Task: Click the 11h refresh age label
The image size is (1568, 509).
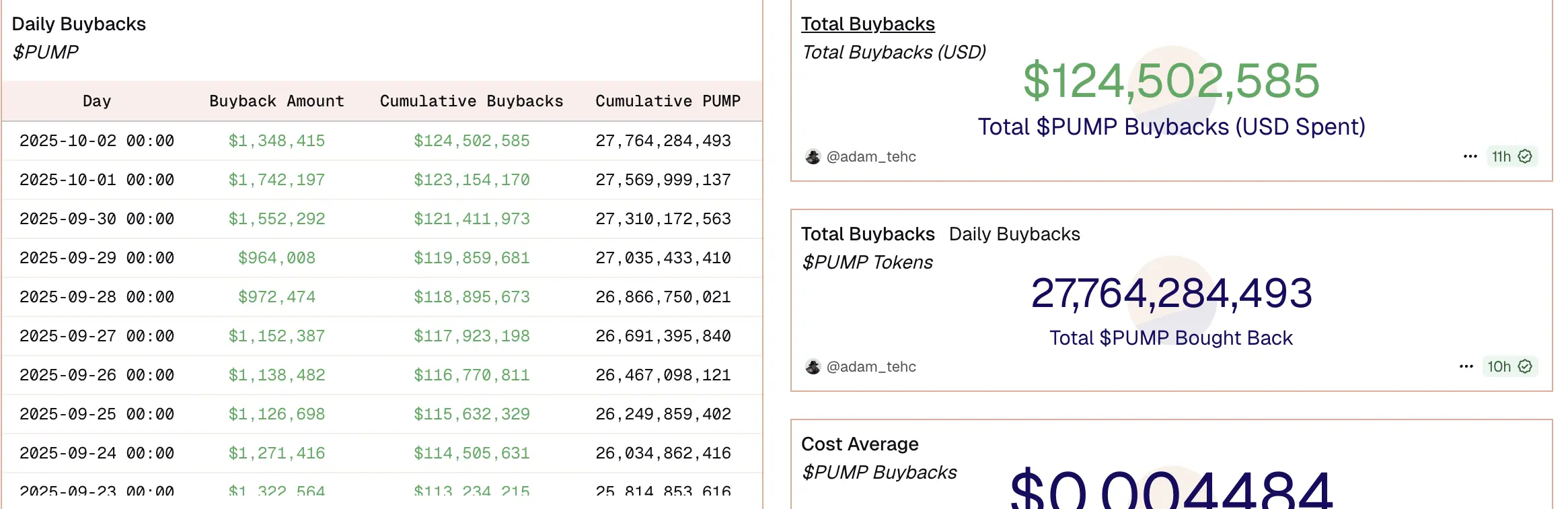Action: click(x=1501, y=156)
